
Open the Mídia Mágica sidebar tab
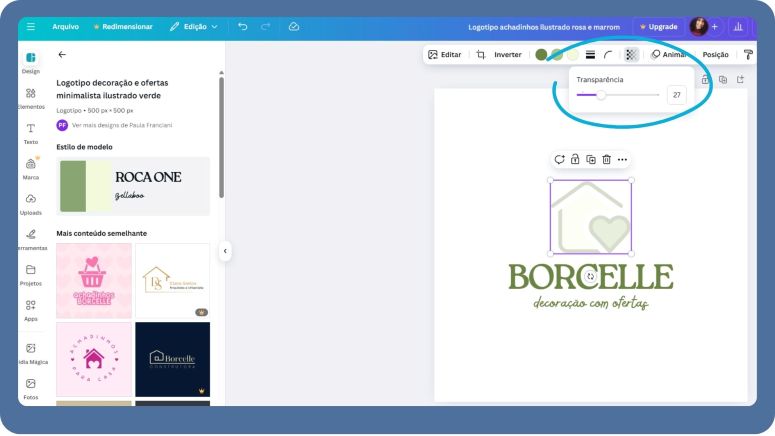point(31,353)
